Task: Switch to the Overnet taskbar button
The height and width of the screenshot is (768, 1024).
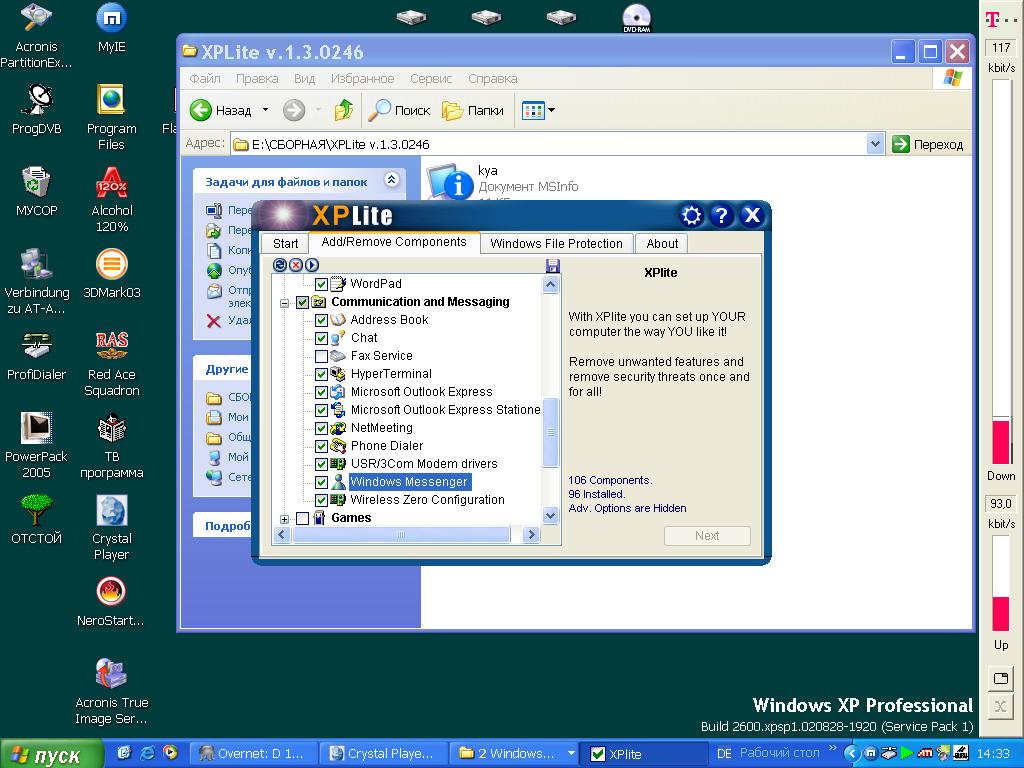Action: [253, 754]
